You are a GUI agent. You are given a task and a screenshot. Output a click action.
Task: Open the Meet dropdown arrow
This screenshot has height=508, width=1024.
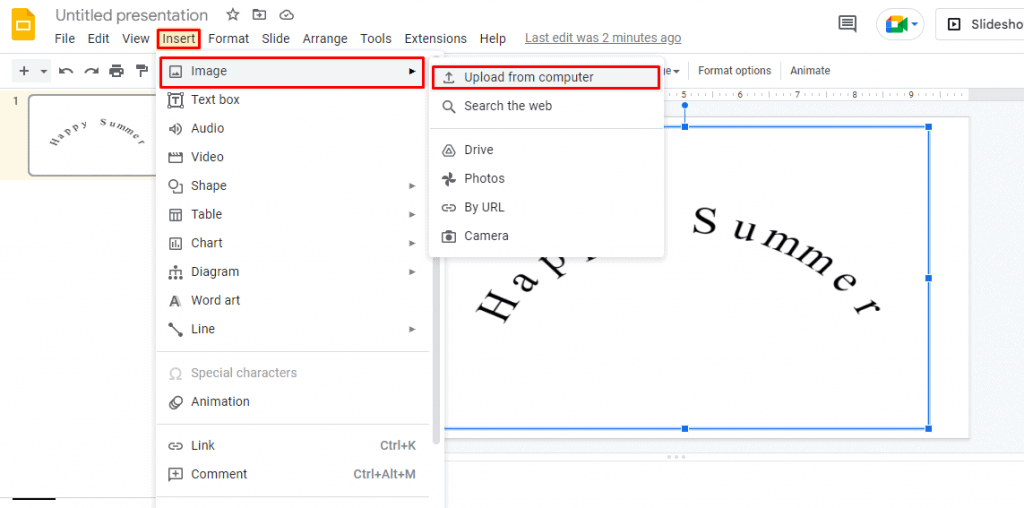[915, 25]
